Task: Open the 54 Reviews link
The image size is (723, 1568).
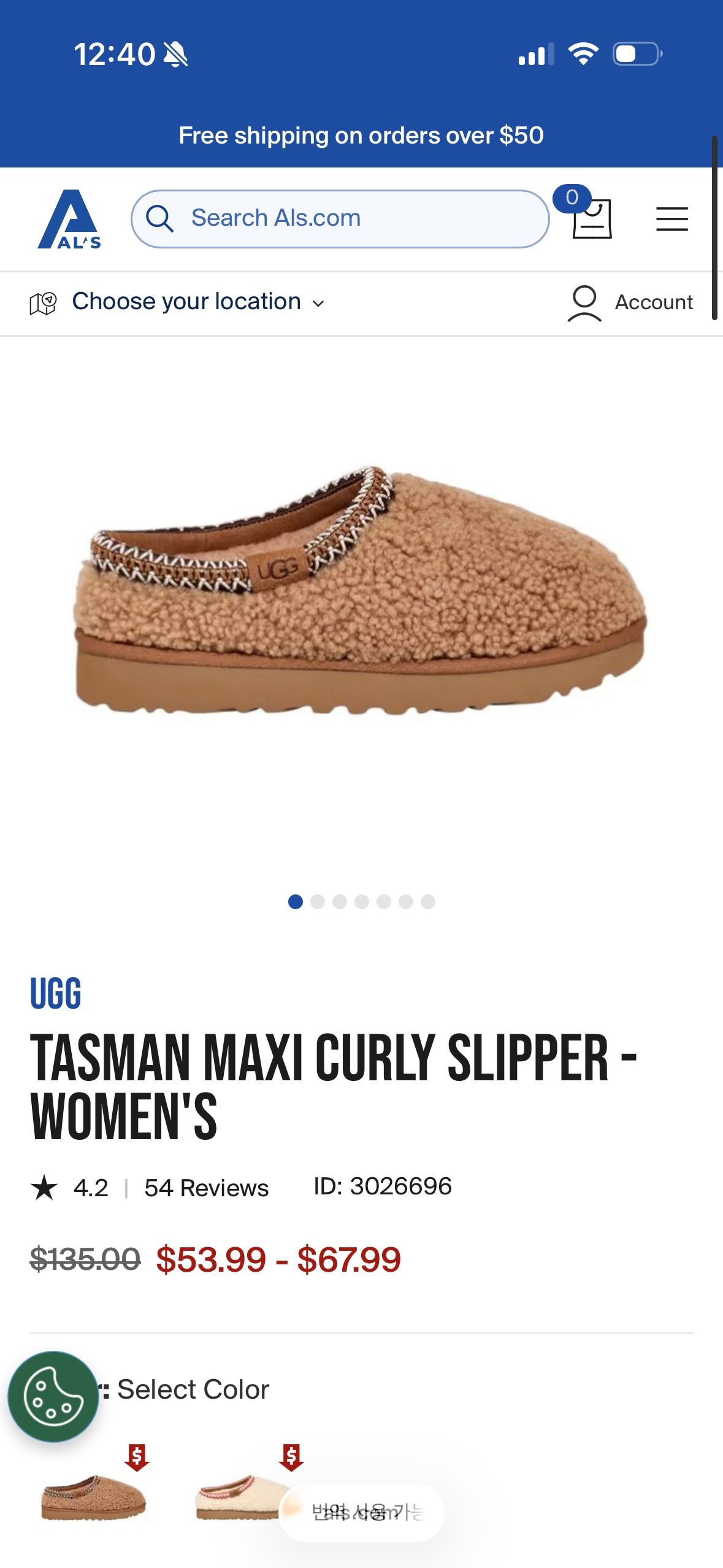Action: coord(207,1188)
